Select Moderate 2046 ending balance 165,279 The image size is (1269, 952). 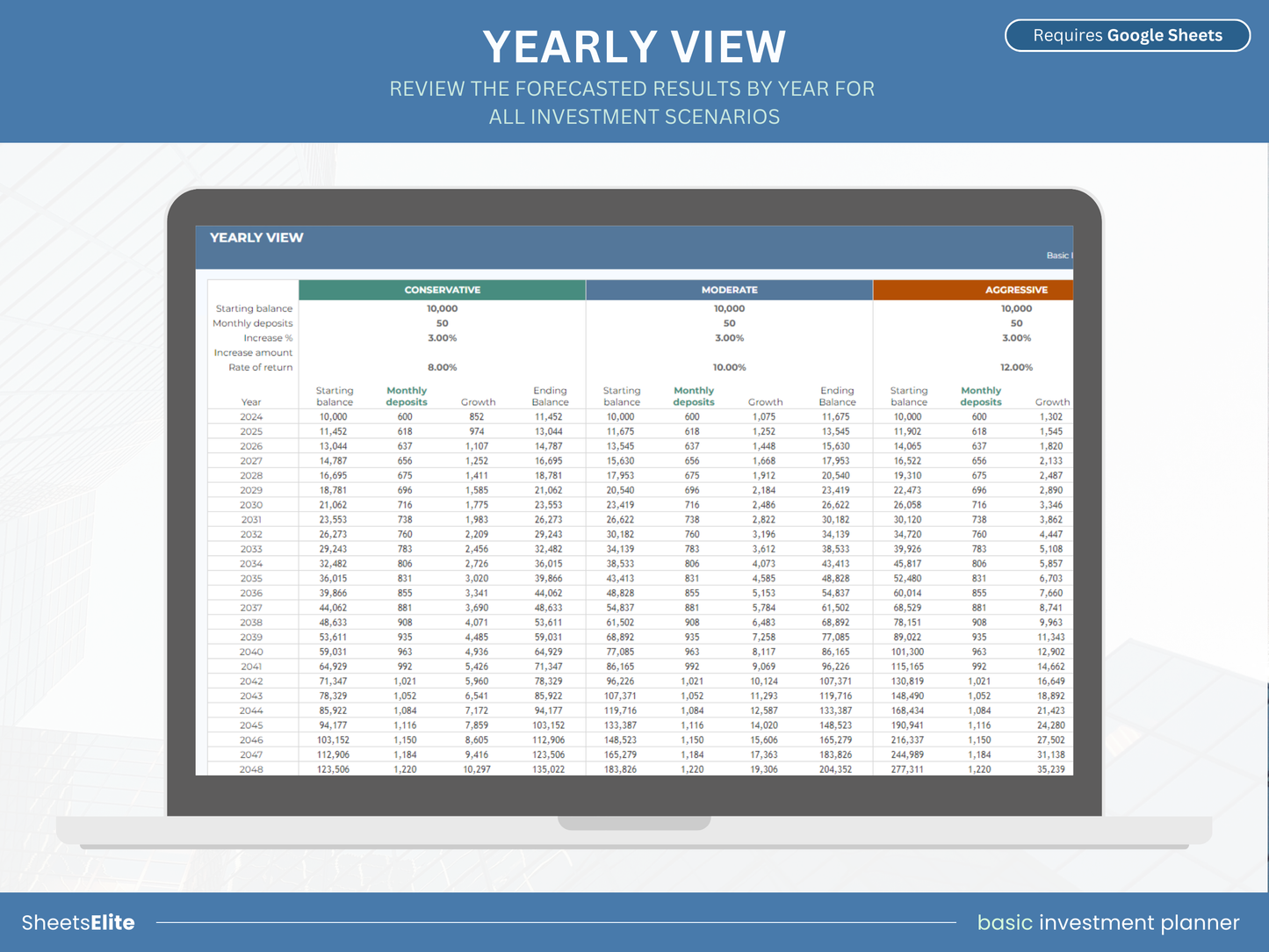[835, 740]
